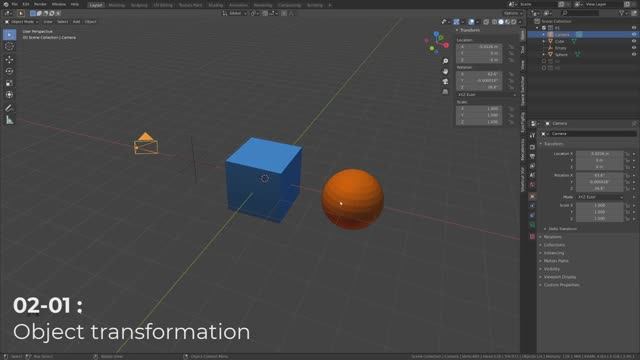This screenshot has width=640, height=360.
Task: Expand the Custom Properties panel
Action: pyautogui.click(x=561, y=285)
